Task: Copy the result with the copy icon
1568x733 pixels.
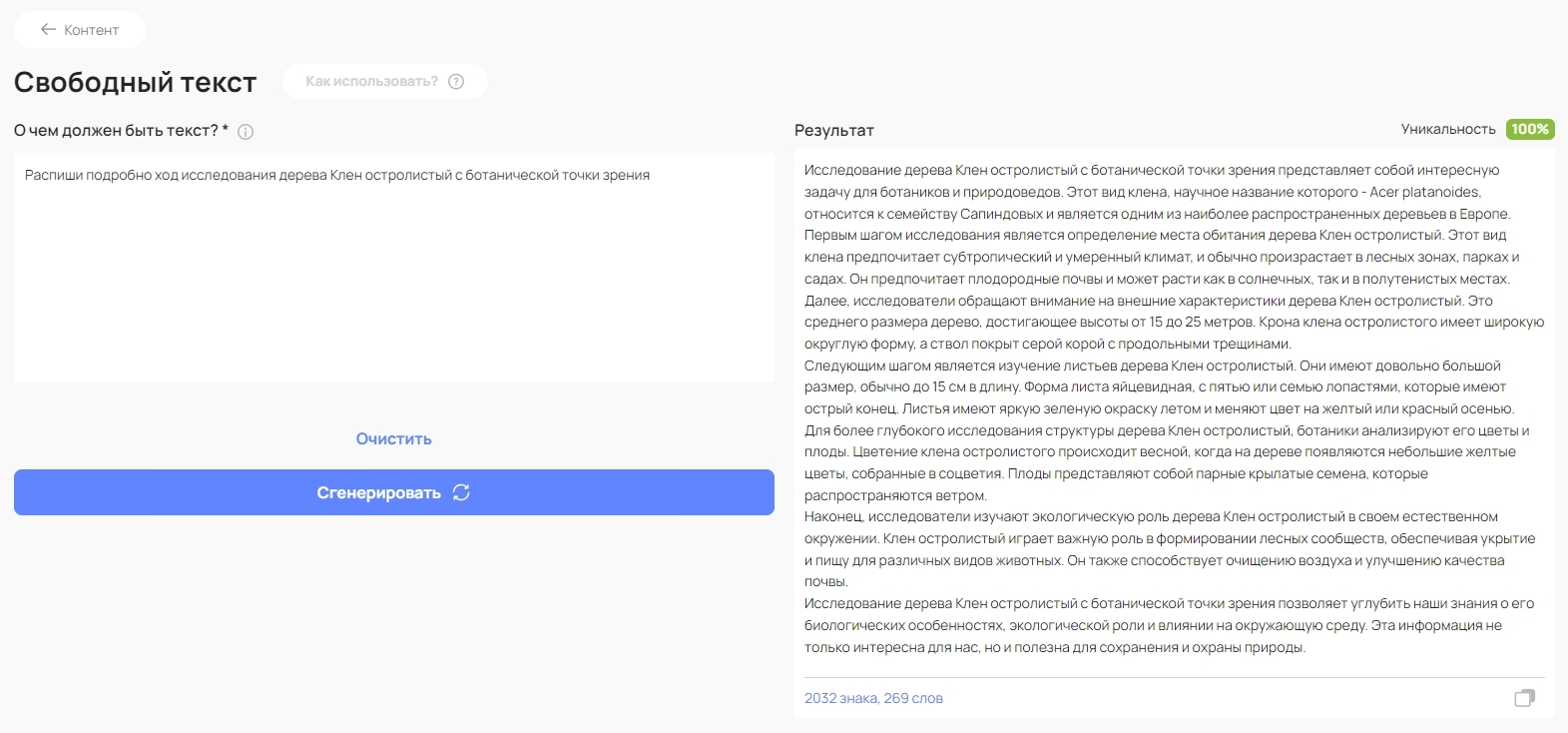Action: click(x=1524, y=698)
